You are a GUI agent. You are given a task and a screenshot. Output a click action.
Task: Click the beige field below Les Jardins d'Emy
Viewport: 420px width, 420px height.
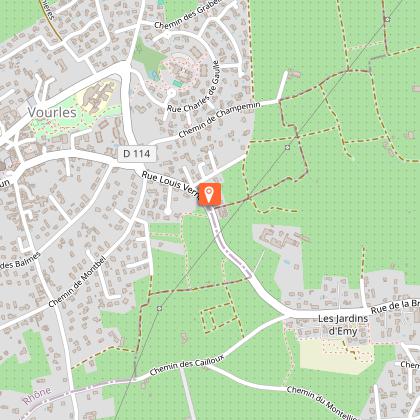(335, 356)
